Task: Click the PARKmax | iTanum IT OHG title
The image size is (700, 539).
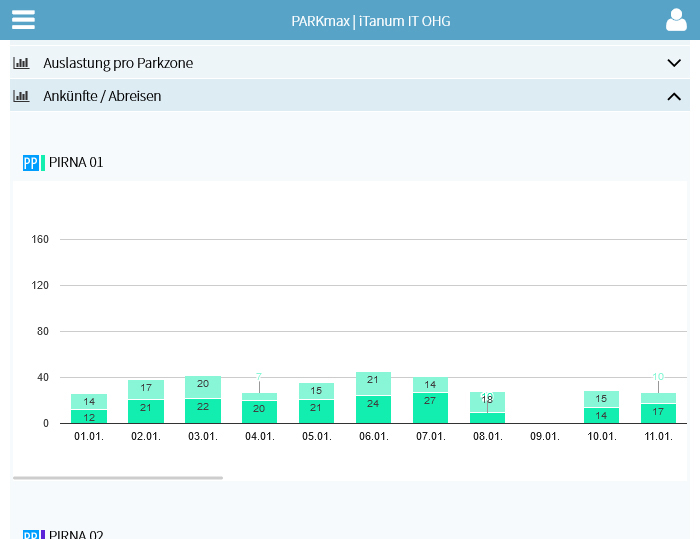Action: (370, 20)
